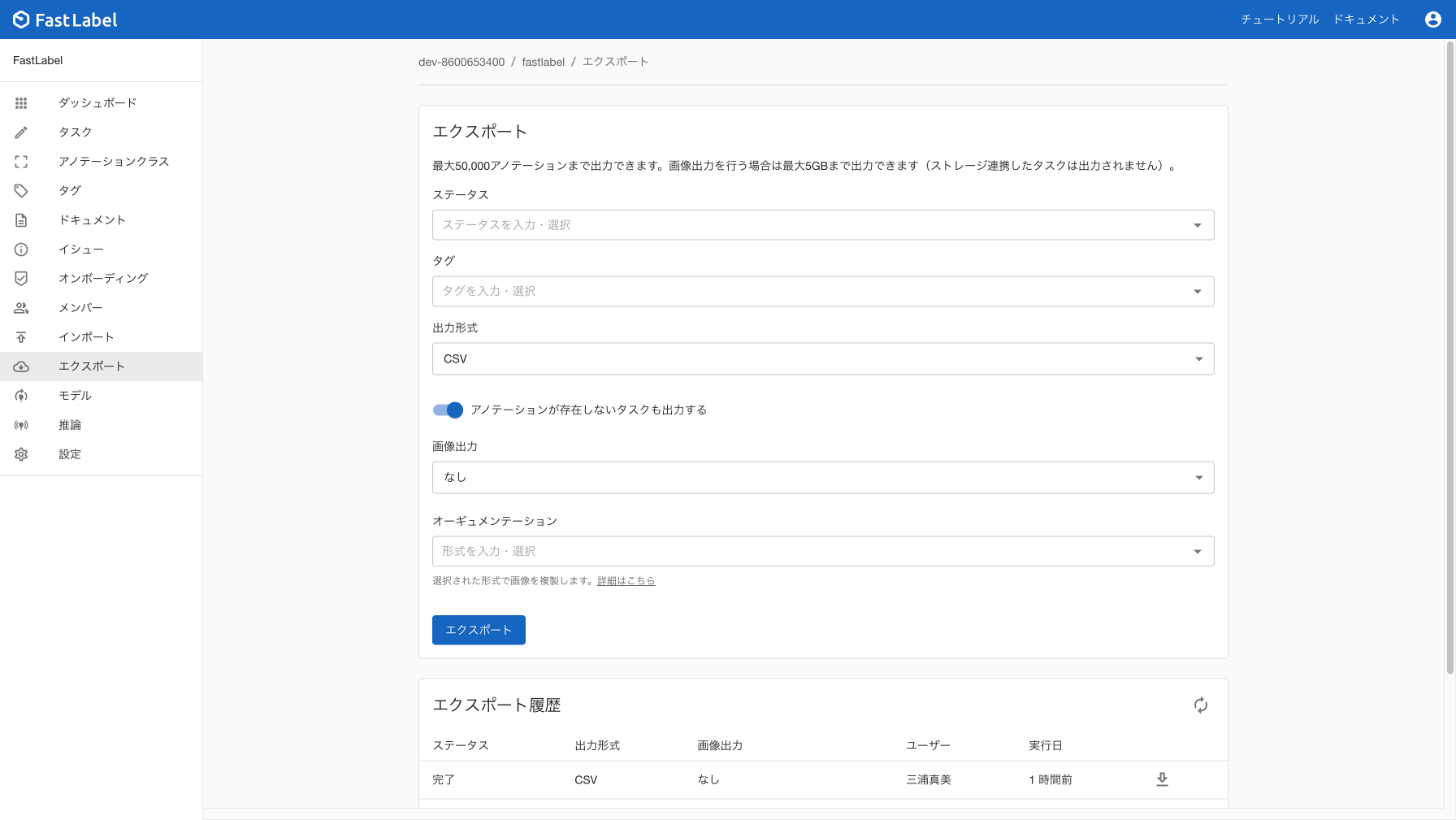Click the エクスポート履歴 heading

(496, 705)
